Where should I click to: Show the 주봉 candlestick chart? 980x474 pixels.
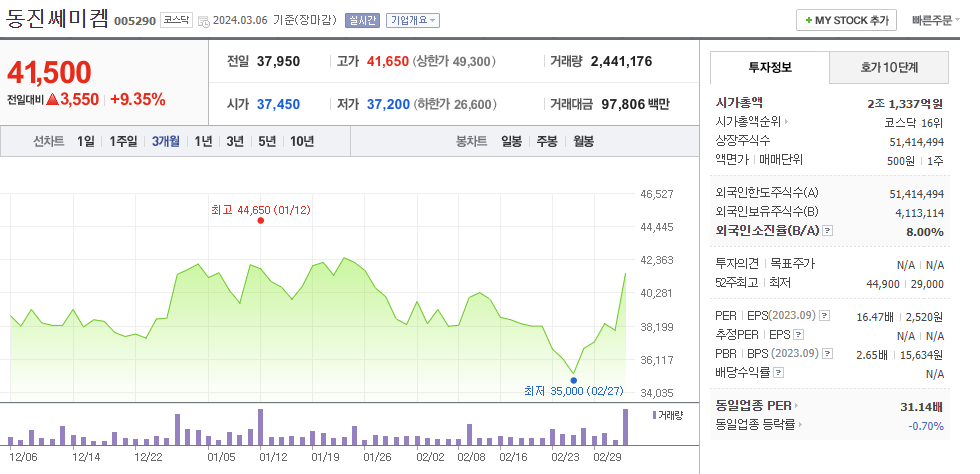point(547,141)
